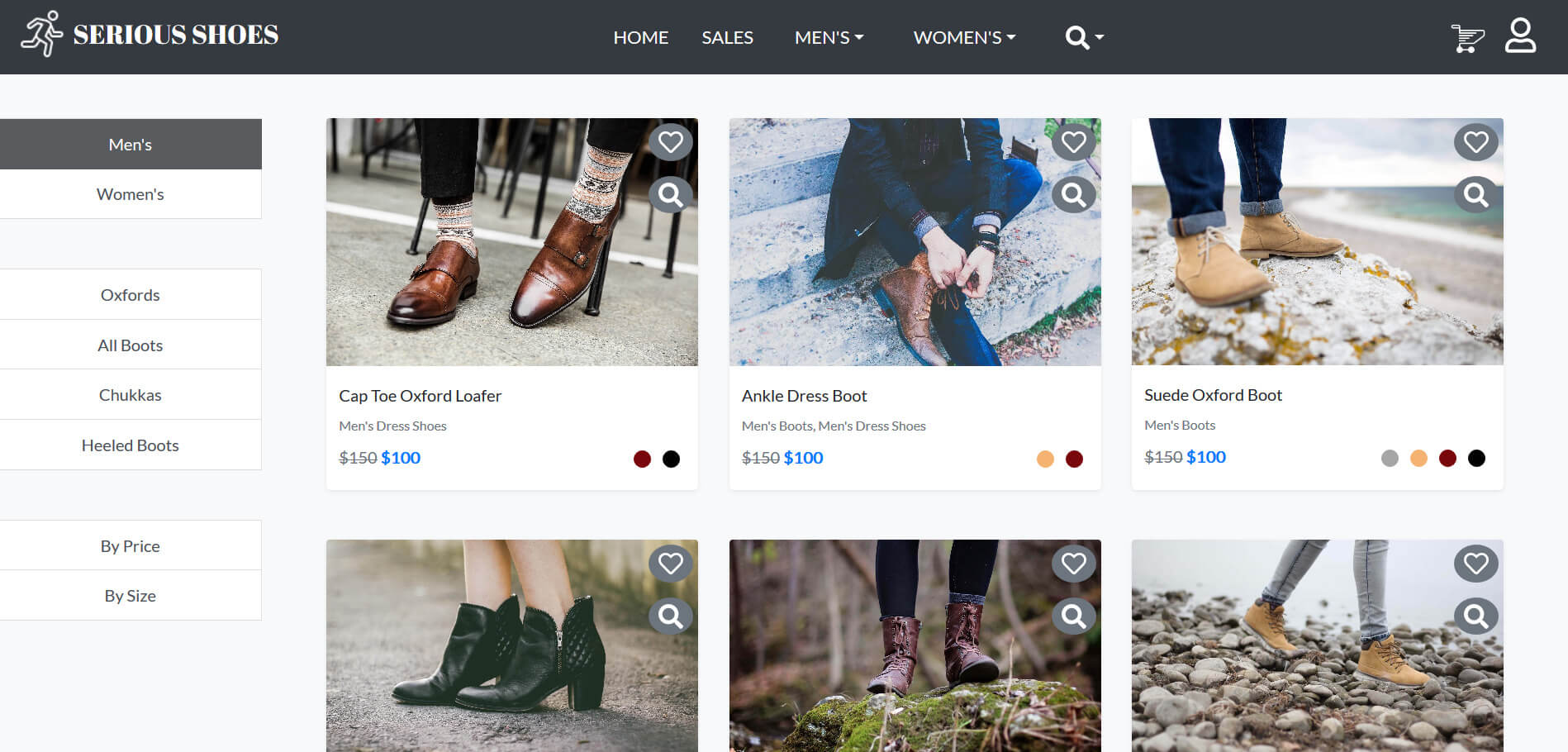Click Serious Shoes brand name text
The width and height of the screenshot is (1568, 752).
176,35
